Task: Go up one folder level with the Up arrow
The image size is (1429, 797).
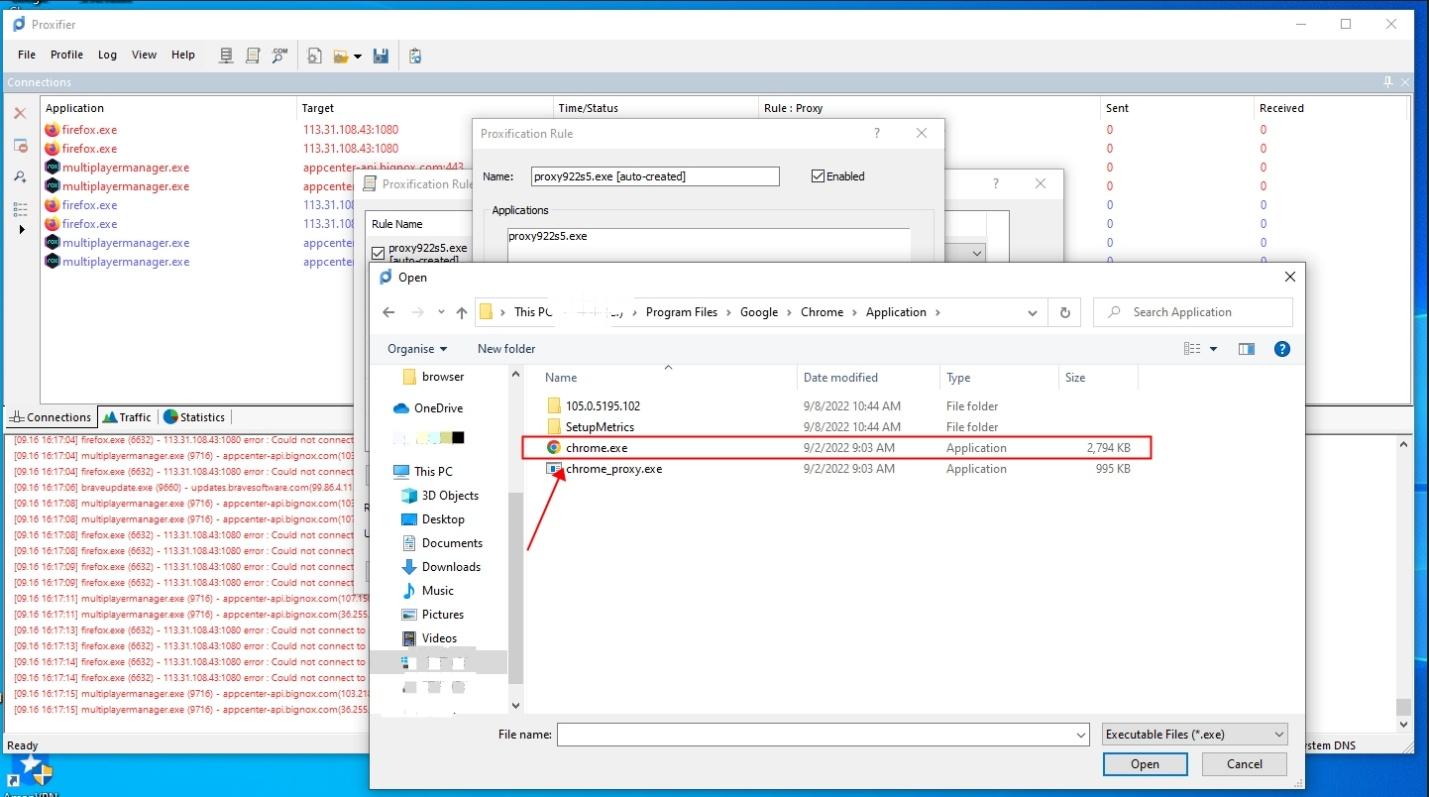Action: pos(461,312)
